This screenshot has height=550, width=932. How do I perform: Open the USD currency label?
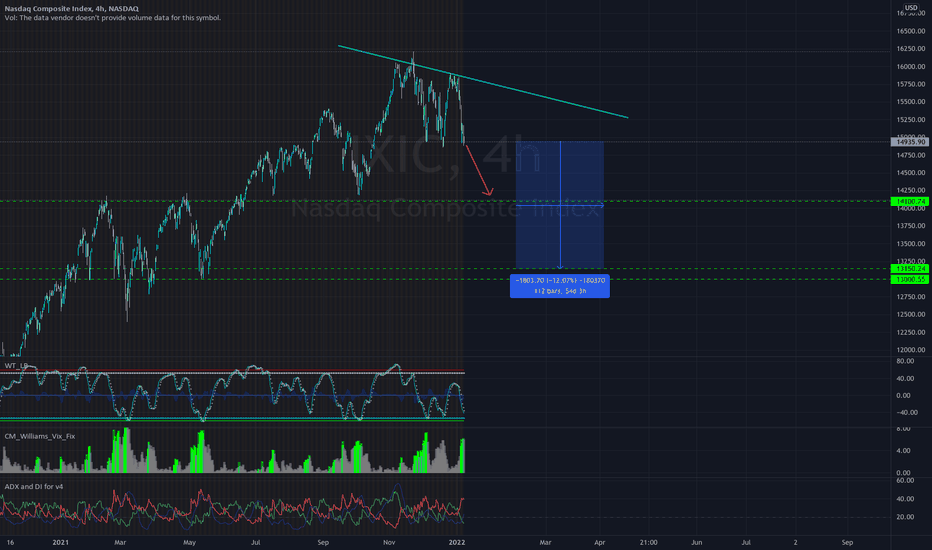(911, 8)
